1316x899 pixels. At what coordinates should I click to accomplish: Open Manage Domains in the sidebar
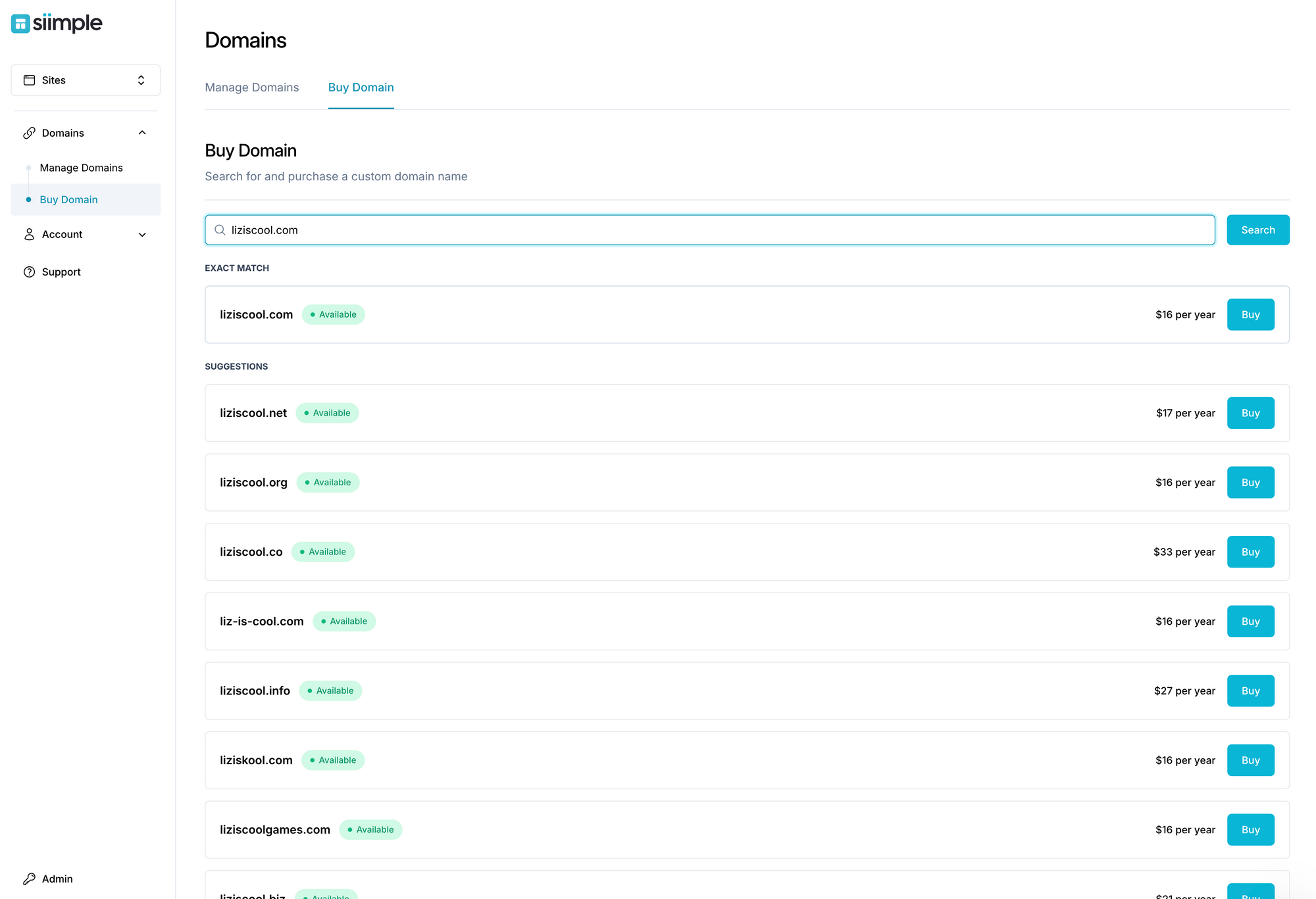pyautogui.click(x=81, y=168)
